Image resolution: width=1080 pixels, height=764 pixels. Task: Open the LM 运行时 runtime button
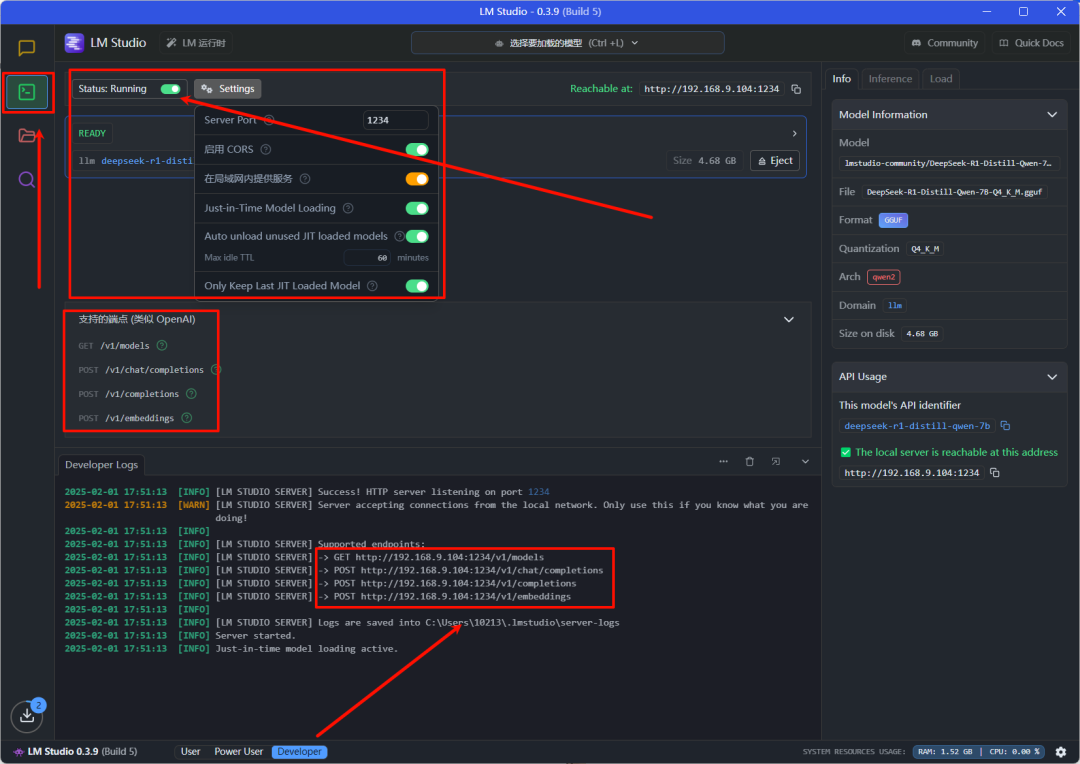point(196,43)
